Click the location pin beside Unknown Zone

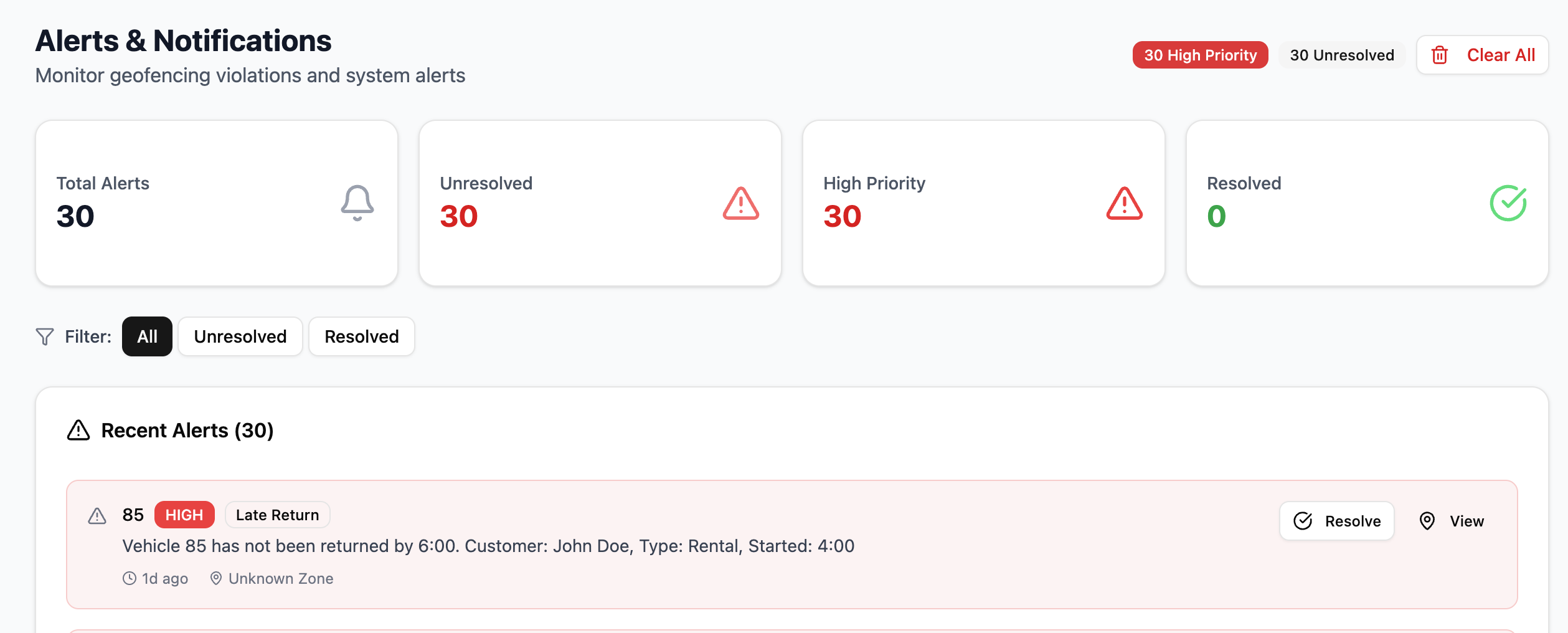click(x=216, y=579)
